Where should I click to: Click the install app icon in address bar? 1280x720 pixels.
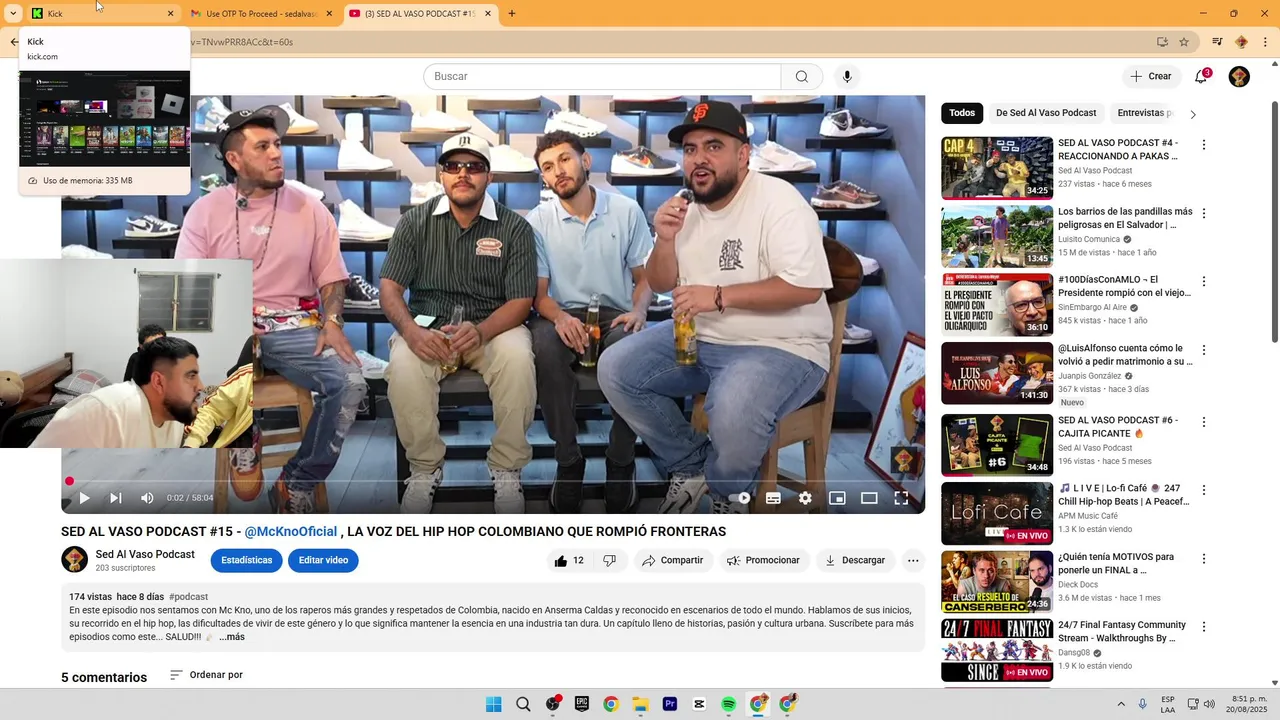[1162, 42]
